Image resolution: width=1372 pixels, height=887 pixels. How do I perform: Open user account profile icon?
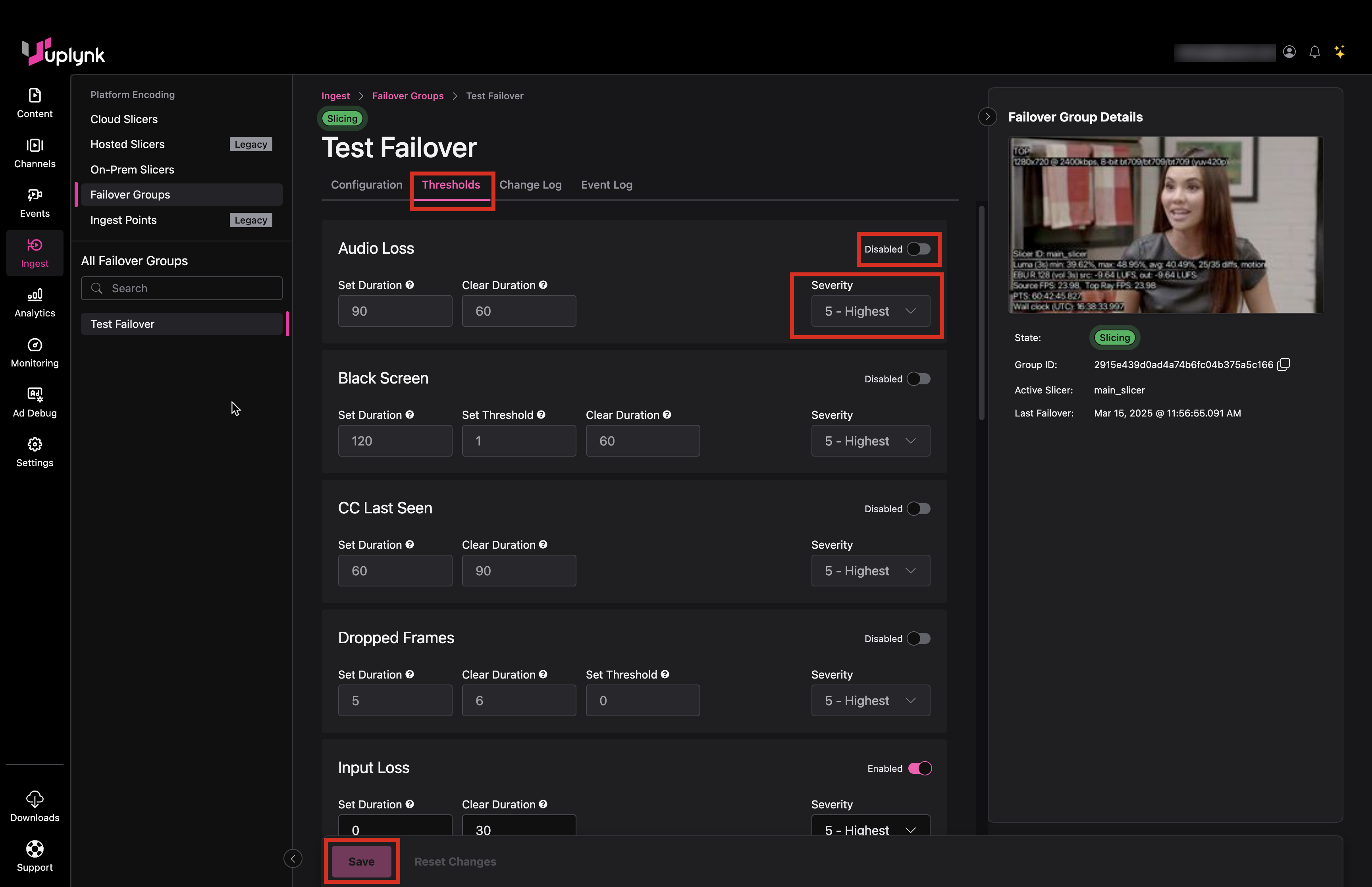tap(1289, 52)
